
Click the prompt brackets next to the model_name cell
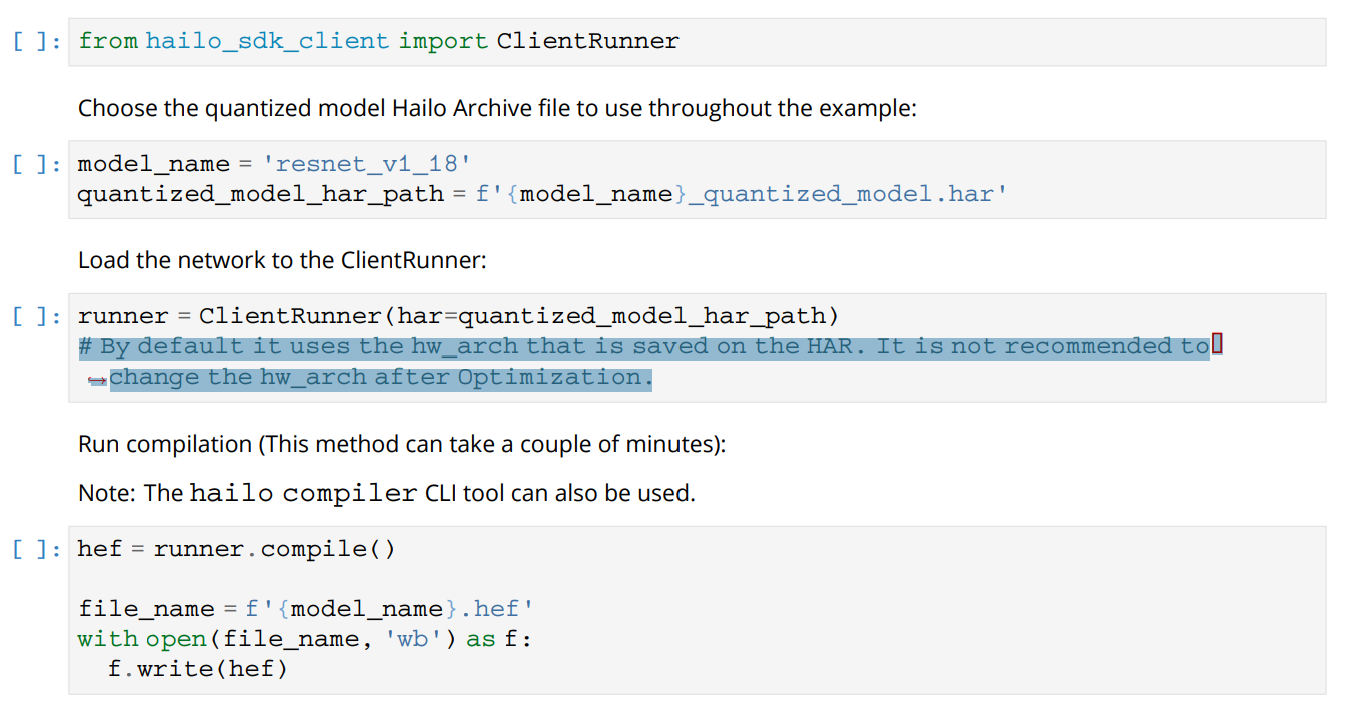coord(38,164)
